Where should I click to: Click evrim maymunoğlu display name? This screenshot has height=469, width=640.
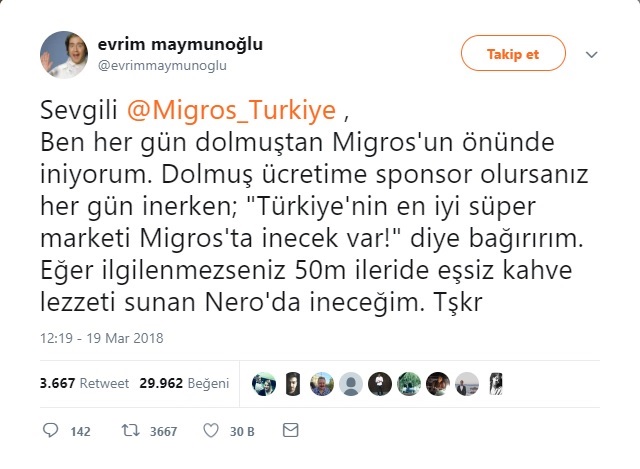[x=180, y=44]
